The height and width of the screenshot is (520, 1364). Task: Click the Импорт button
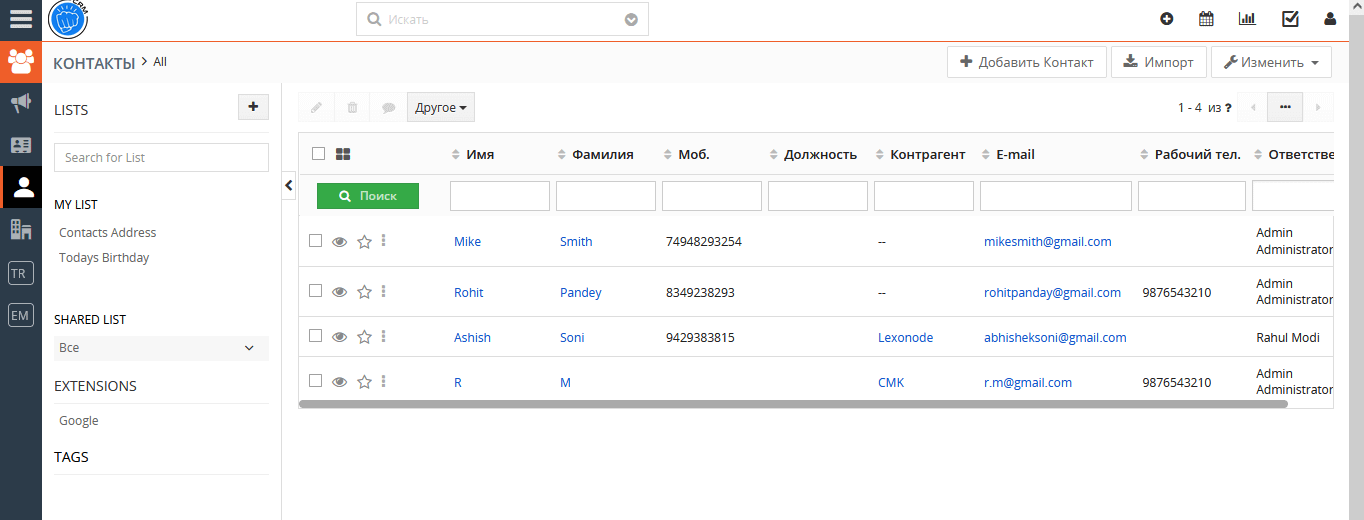(1159, 62)
